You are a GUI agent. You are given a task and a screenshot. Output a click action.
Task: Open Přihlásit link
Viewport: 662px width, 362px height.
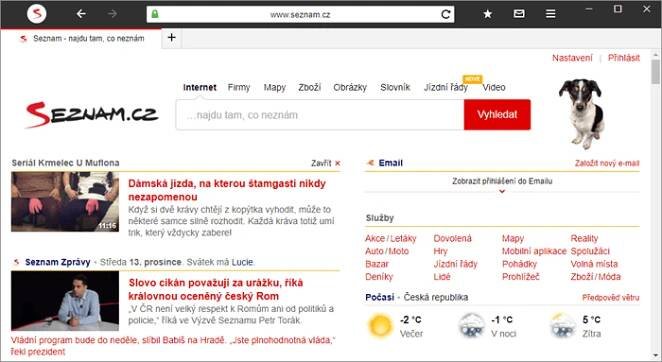point(624,58)
